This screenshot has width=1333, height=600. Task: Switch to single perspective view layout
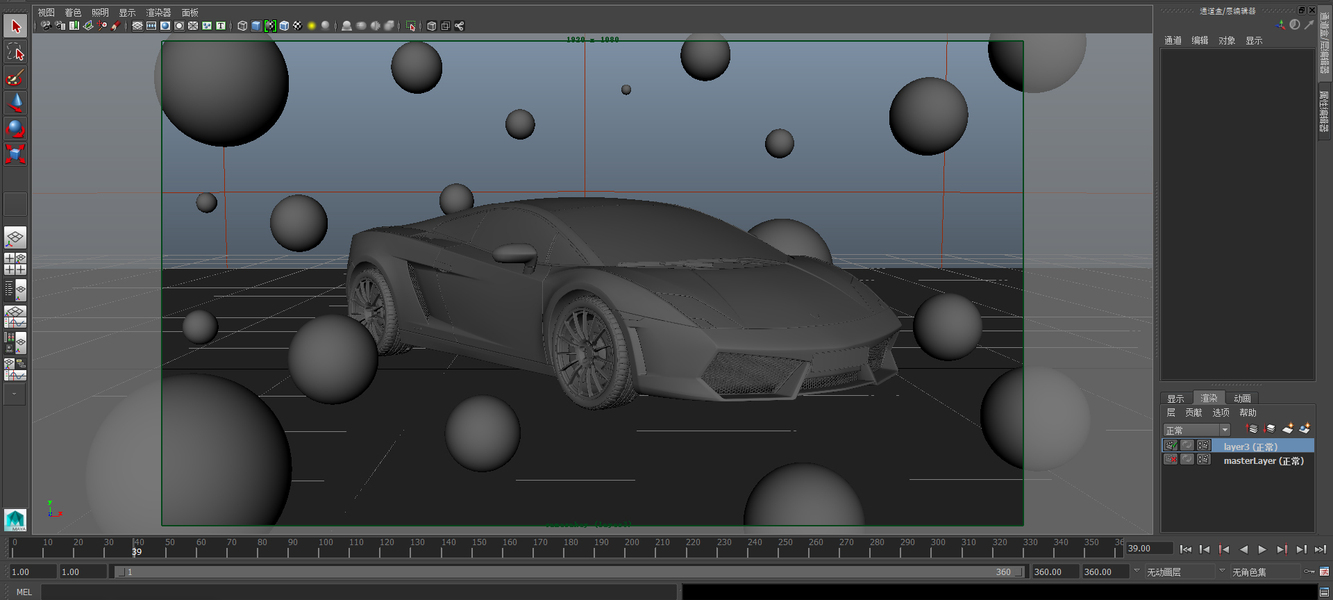click(x=15, y=238)
